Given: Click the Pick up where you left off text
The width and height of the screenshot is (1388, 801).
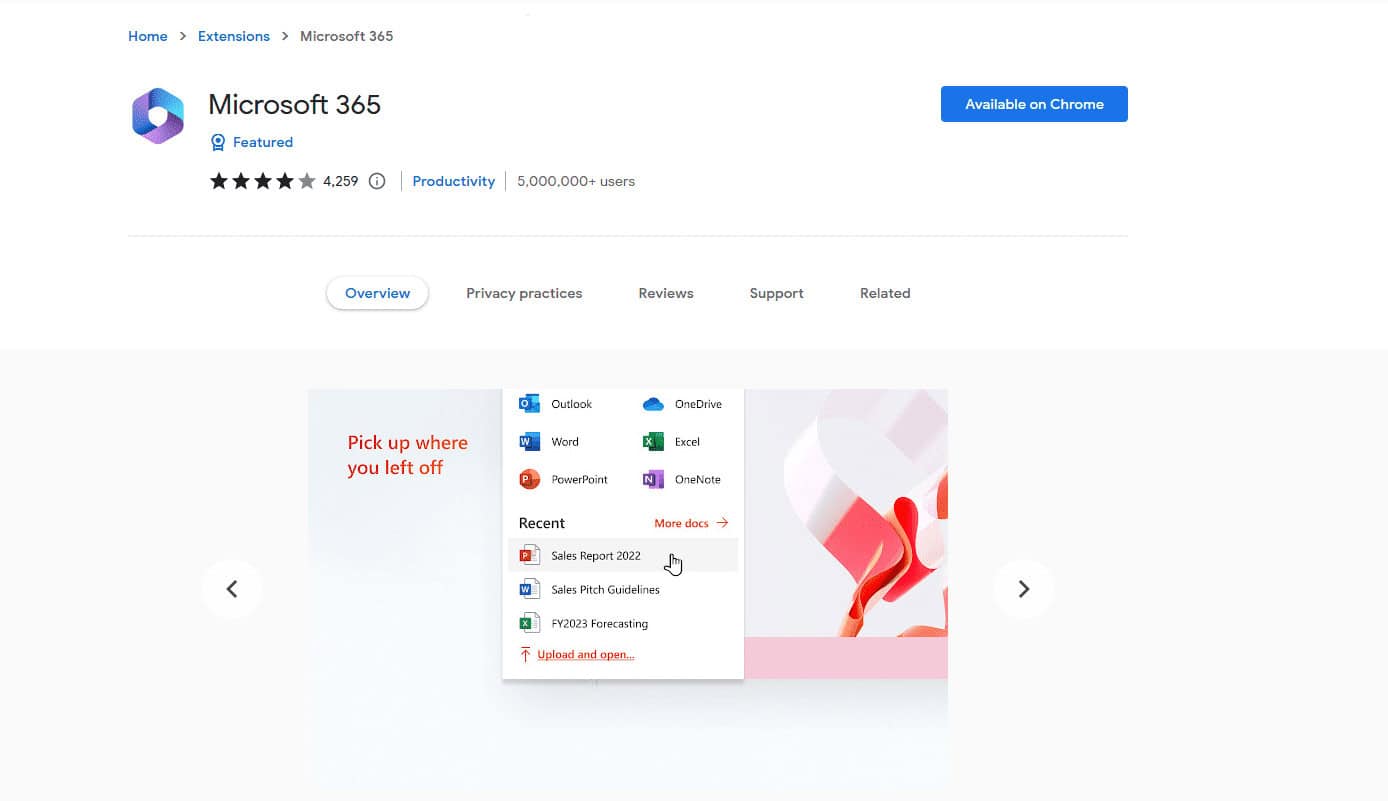Looking at the screenshot, I should point(407,455).
